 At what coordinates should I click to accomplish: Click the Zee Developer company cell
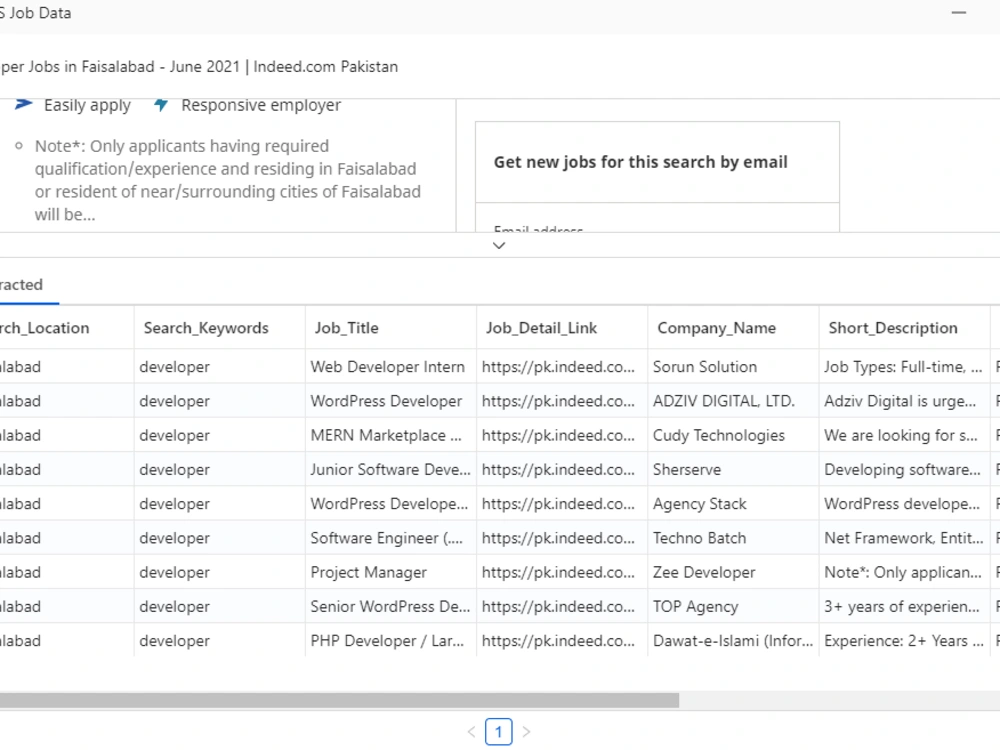pyautogui.click(x=733, y=573)
